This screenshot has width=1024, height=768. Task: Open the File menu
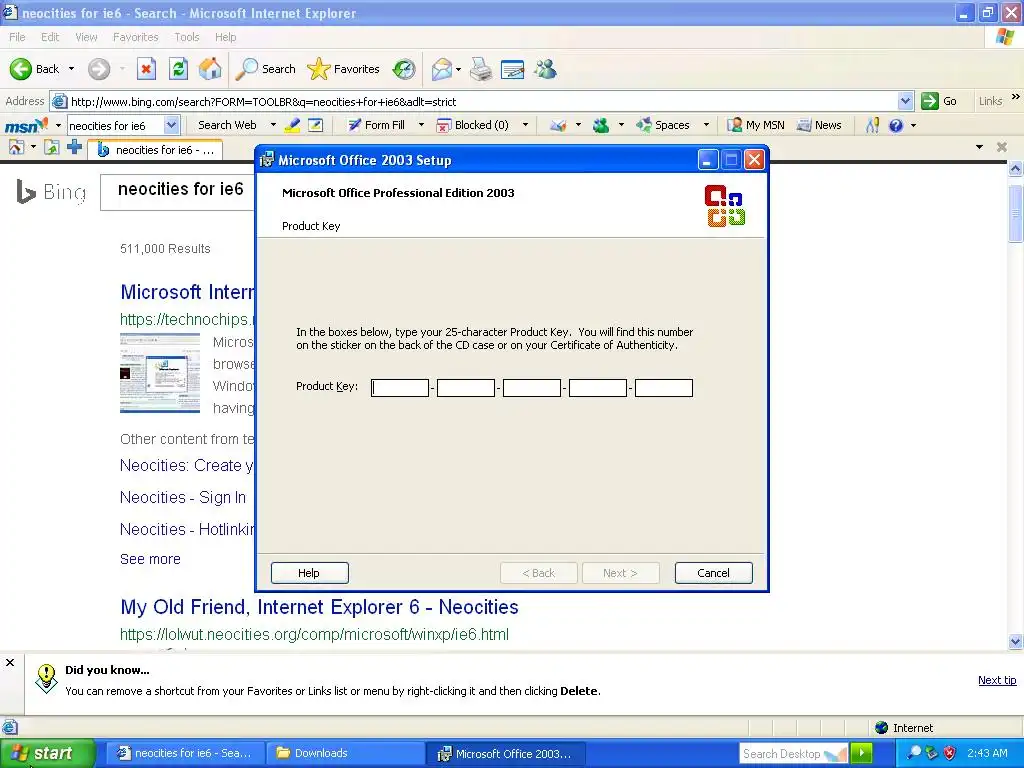pos(17,37)
